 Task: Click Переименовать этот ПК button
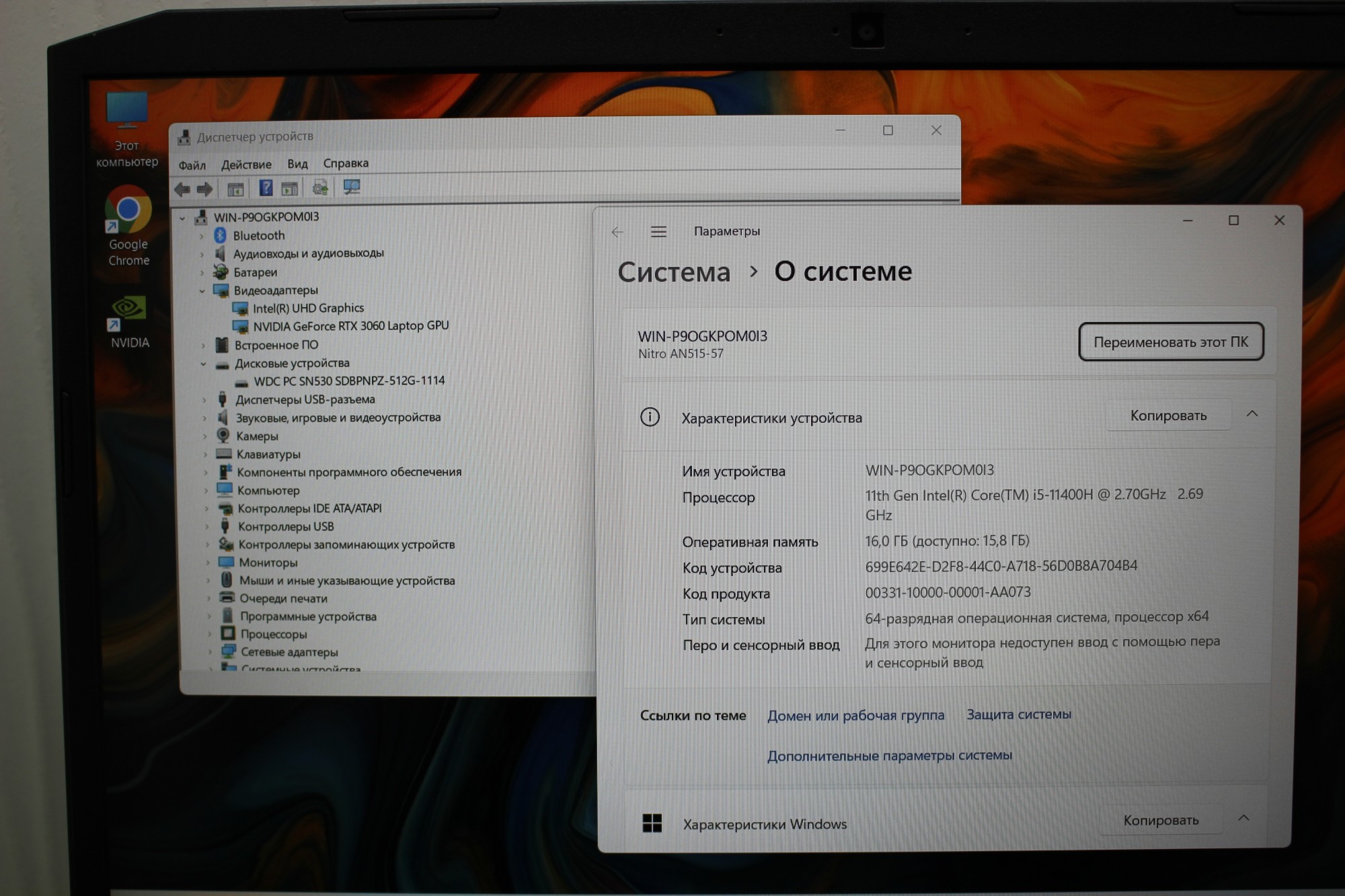1170,342
